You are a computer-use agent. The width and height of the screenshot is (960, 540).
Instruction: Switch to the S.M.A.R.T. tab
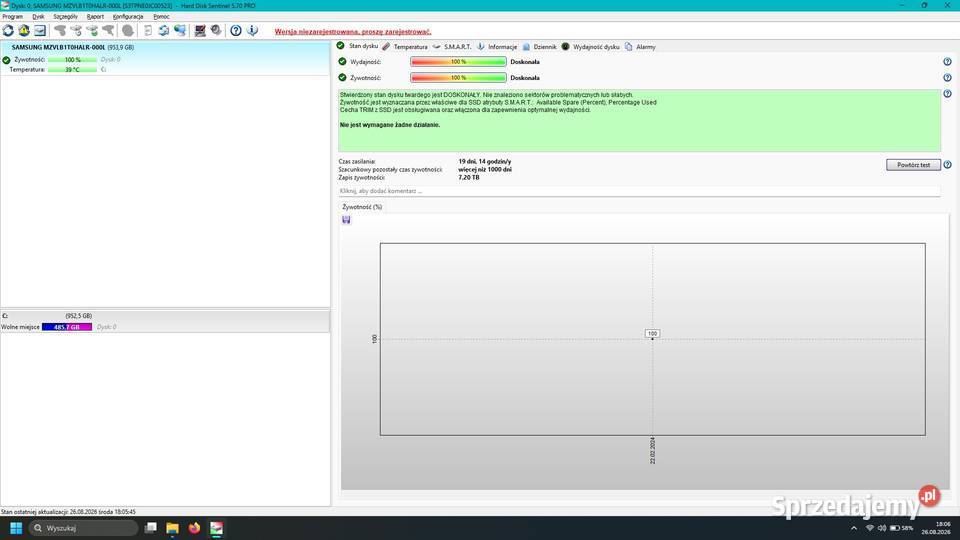[452, 47]
